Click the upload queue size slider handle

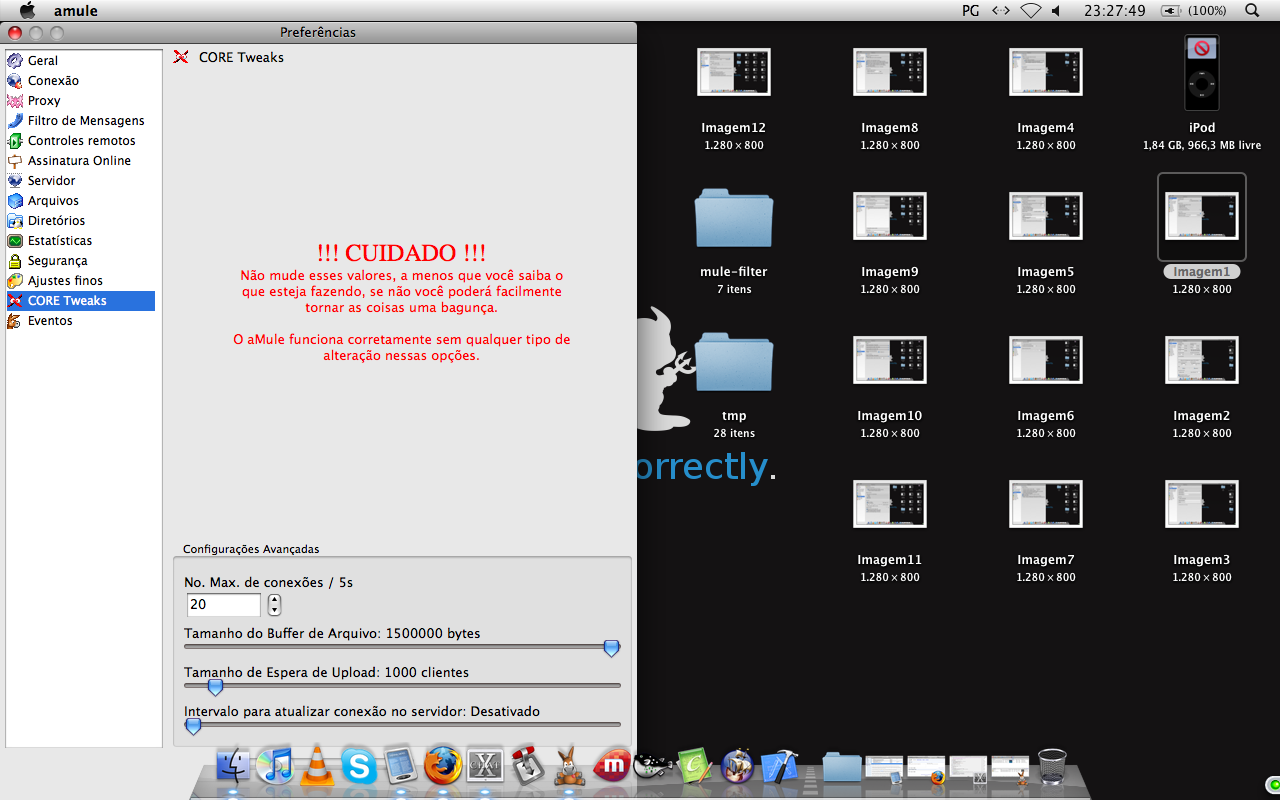coord(215,687)
